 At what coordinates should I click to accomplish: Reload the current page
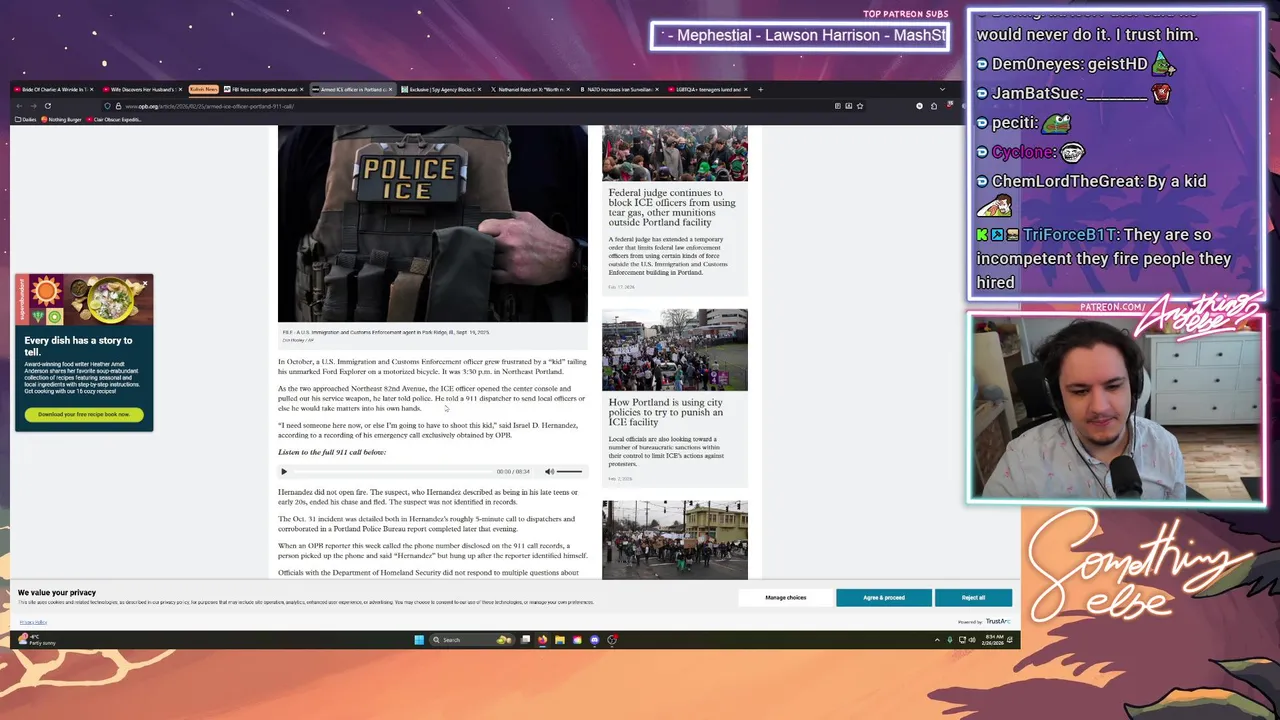(47, 106)
